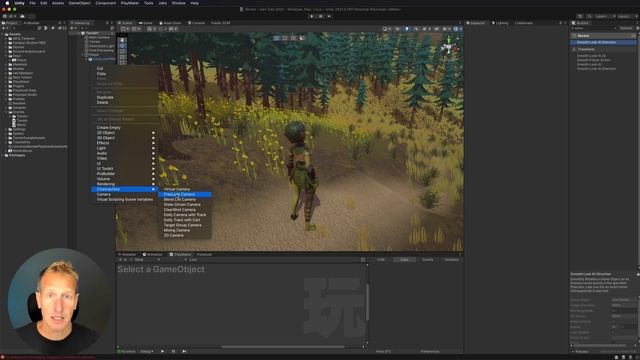The height and width of the screenshot is (360, 640).
Task: Toggle 2D view mode in Scene toolbar
Action: [397, 29]
